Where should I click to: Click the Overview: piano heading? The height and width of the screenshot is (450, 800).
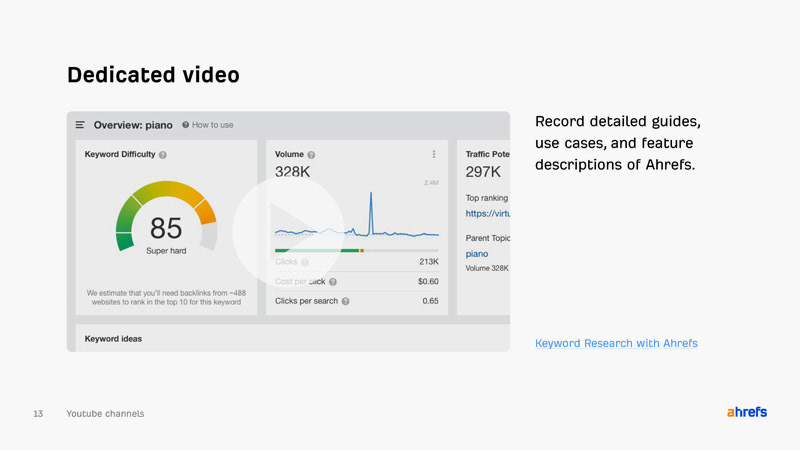tap(133, 125)
